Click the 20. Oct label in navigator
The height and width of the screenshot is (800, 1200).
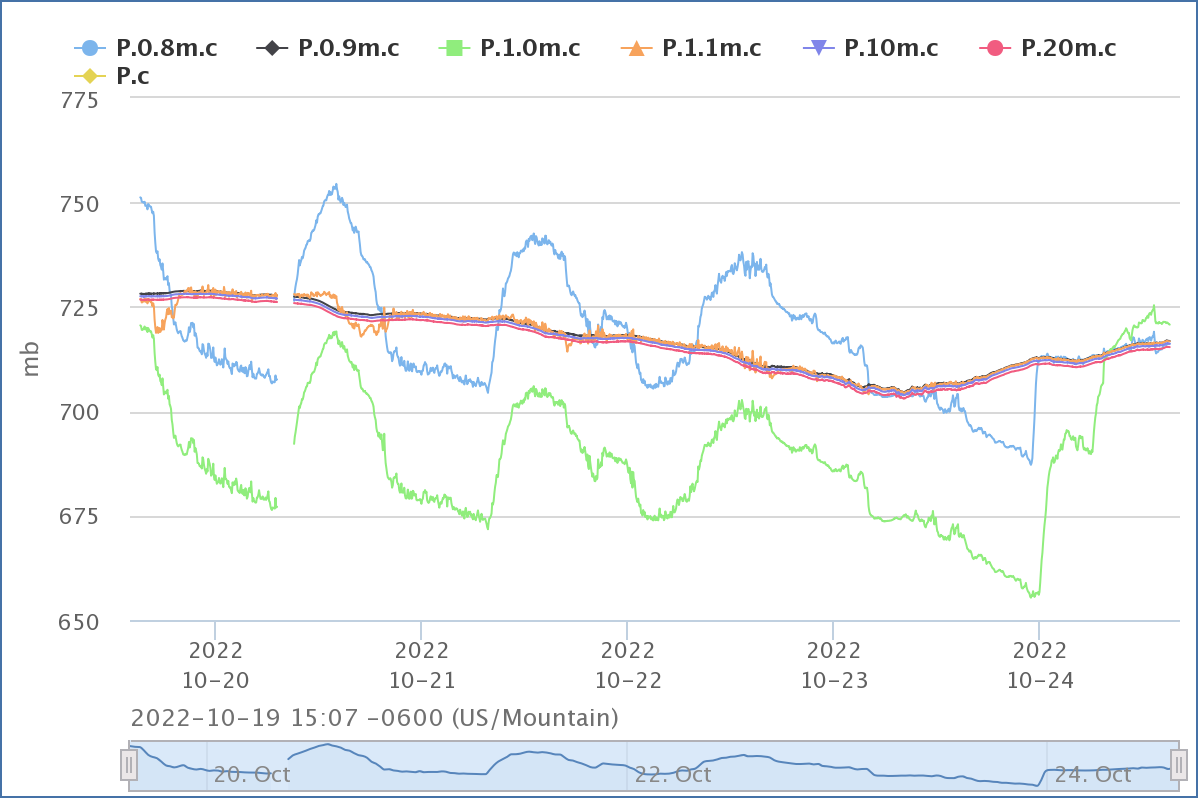[252, 775]
